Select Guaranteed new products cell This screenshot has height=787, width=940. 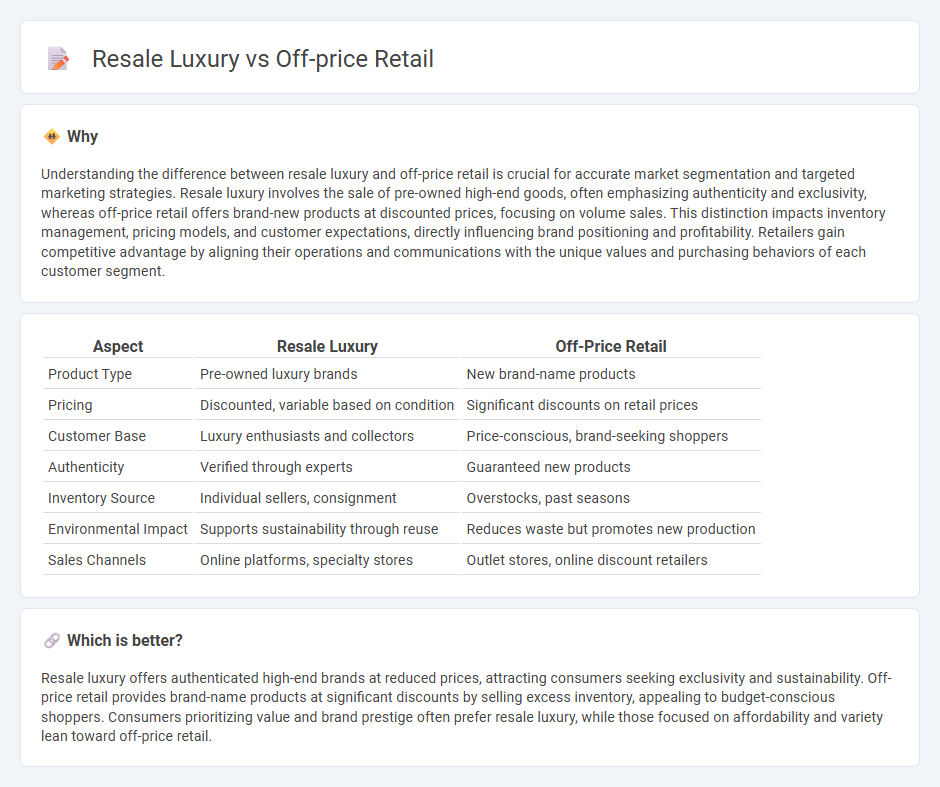click(x=549, y=468)
